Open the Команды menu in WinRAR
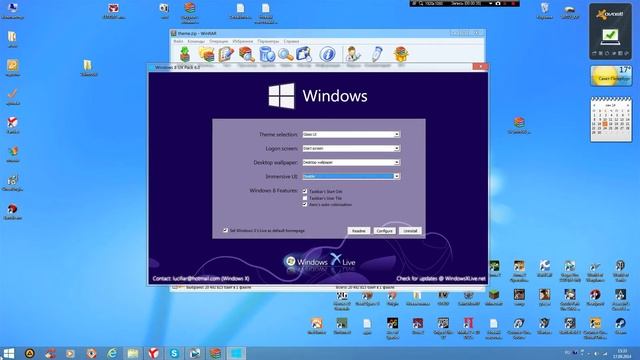This screenshot has height=360, width=640. 196,41
